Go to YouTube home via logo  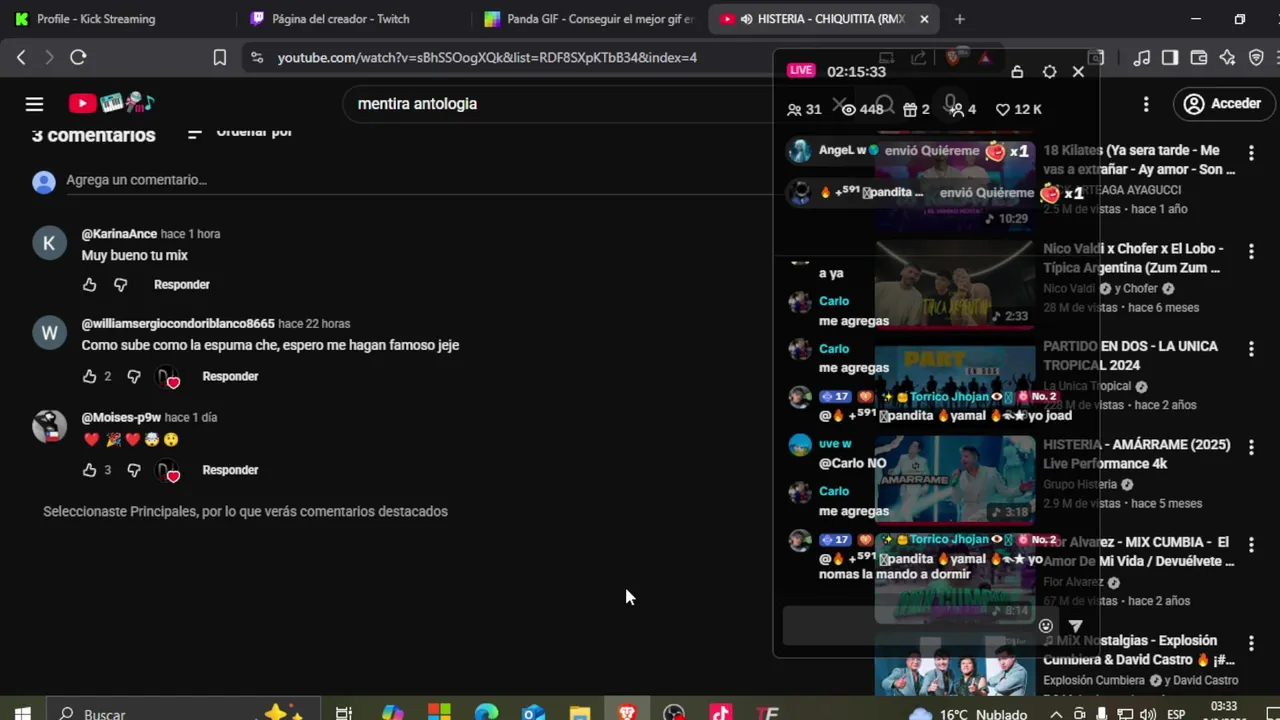(x=111, y=103)
